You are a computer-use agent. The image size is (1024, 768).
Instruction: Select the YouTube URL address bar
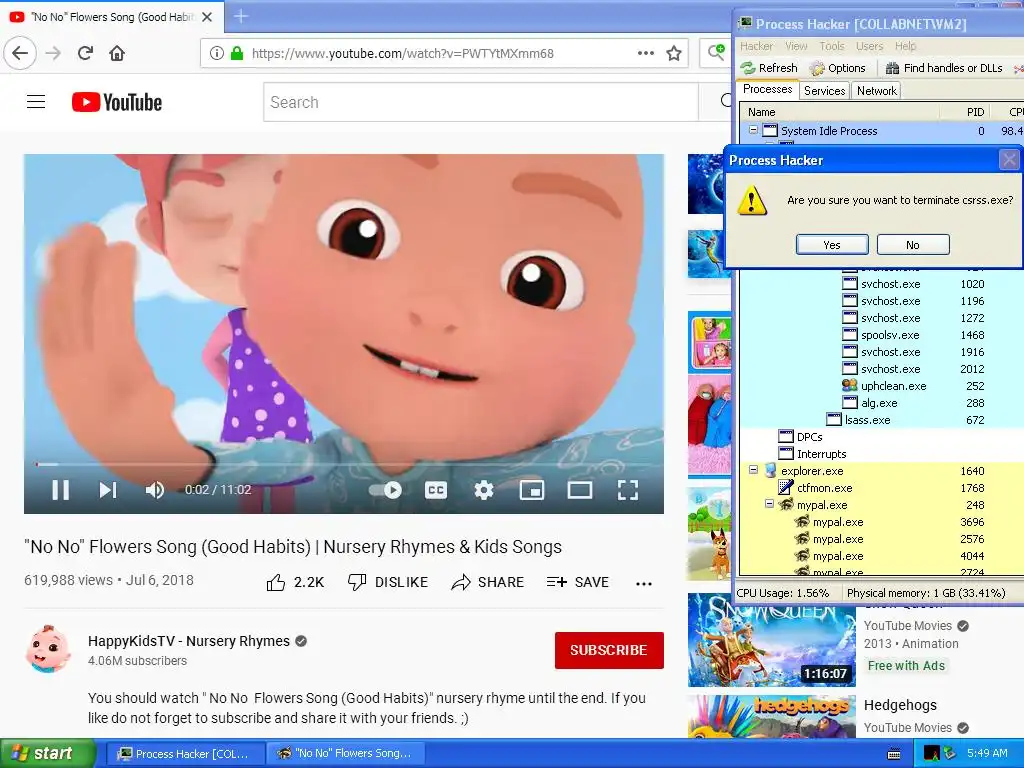tap(402, 54)
